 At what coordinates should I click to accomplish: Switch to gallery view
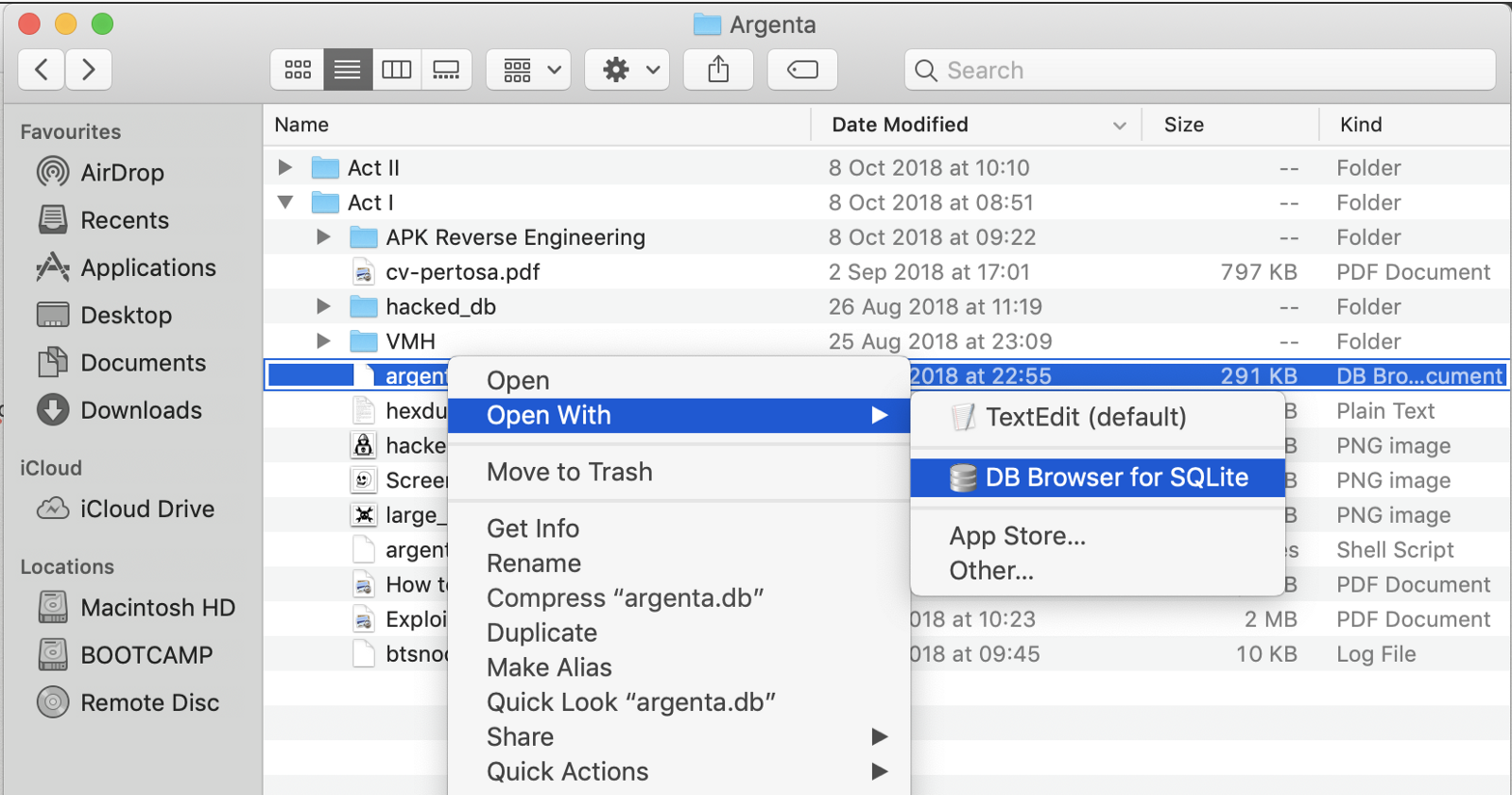(446, 70)
